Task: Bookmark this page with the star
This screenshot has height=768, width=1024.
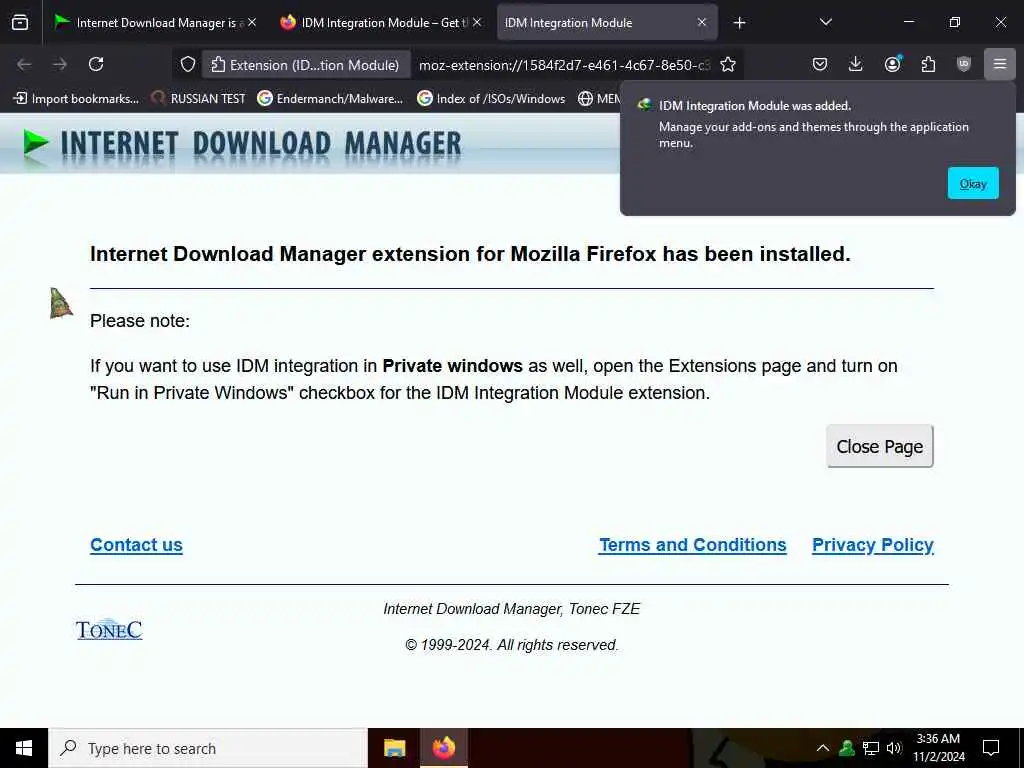Action: click(728, 65)
